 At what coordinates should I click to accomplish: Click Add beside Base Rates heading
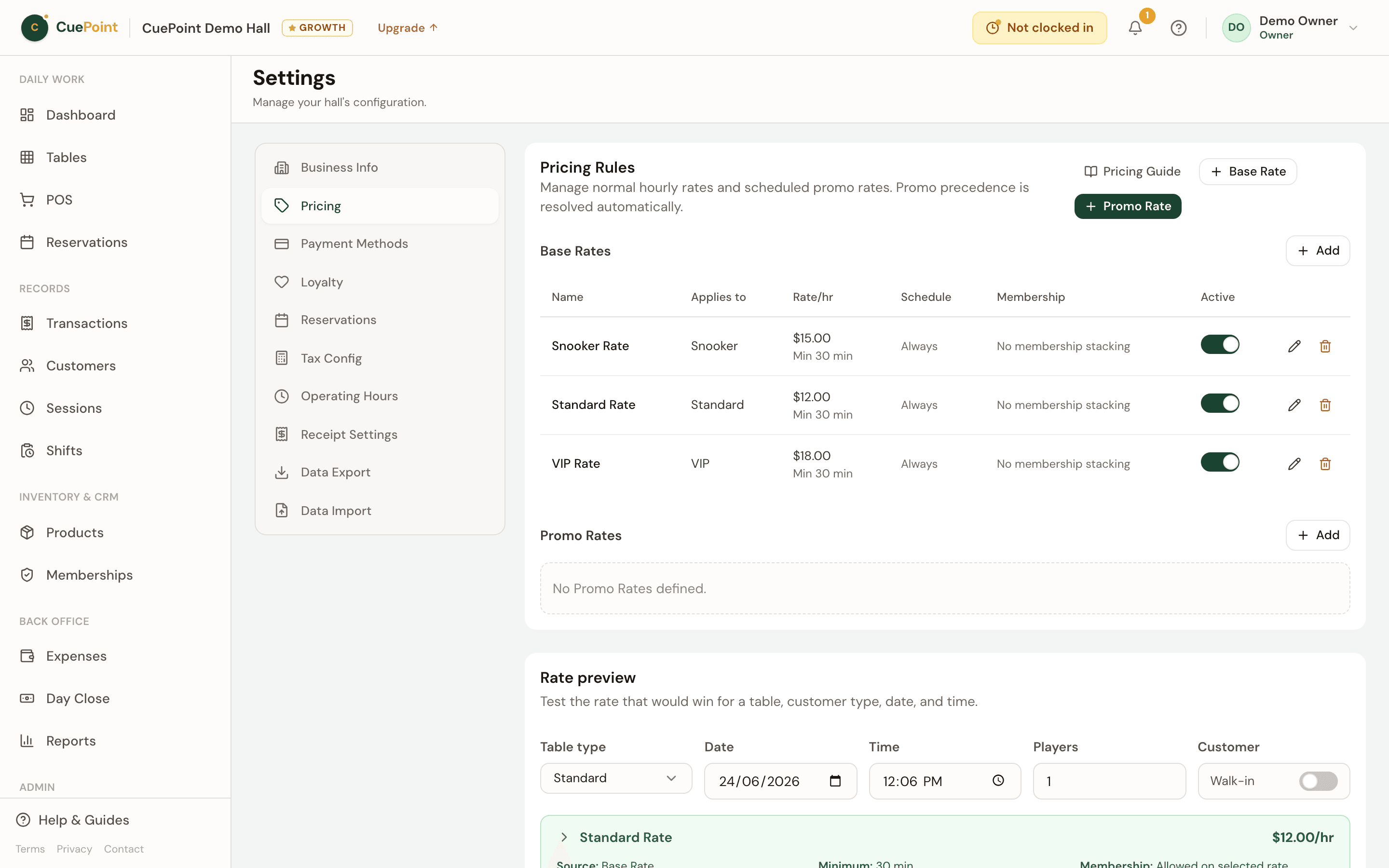coord(1318,251)
